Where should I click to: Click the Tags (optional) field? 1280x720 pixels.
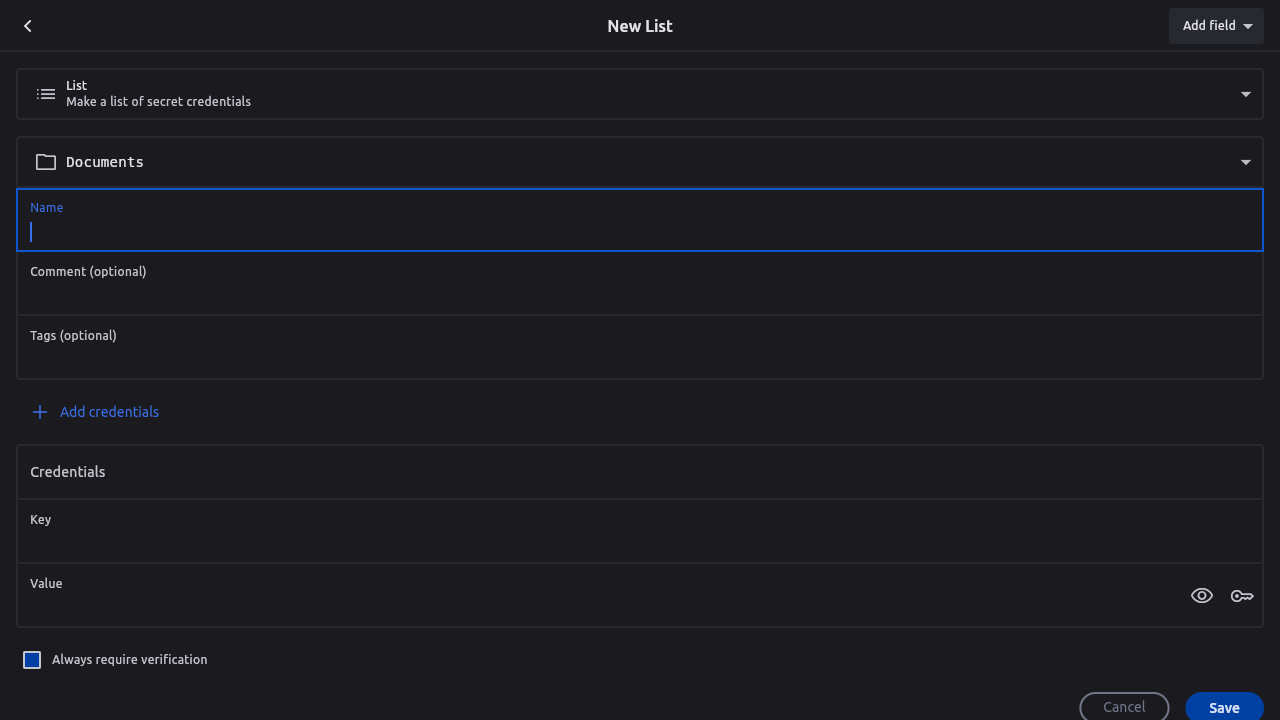(640, 358)
